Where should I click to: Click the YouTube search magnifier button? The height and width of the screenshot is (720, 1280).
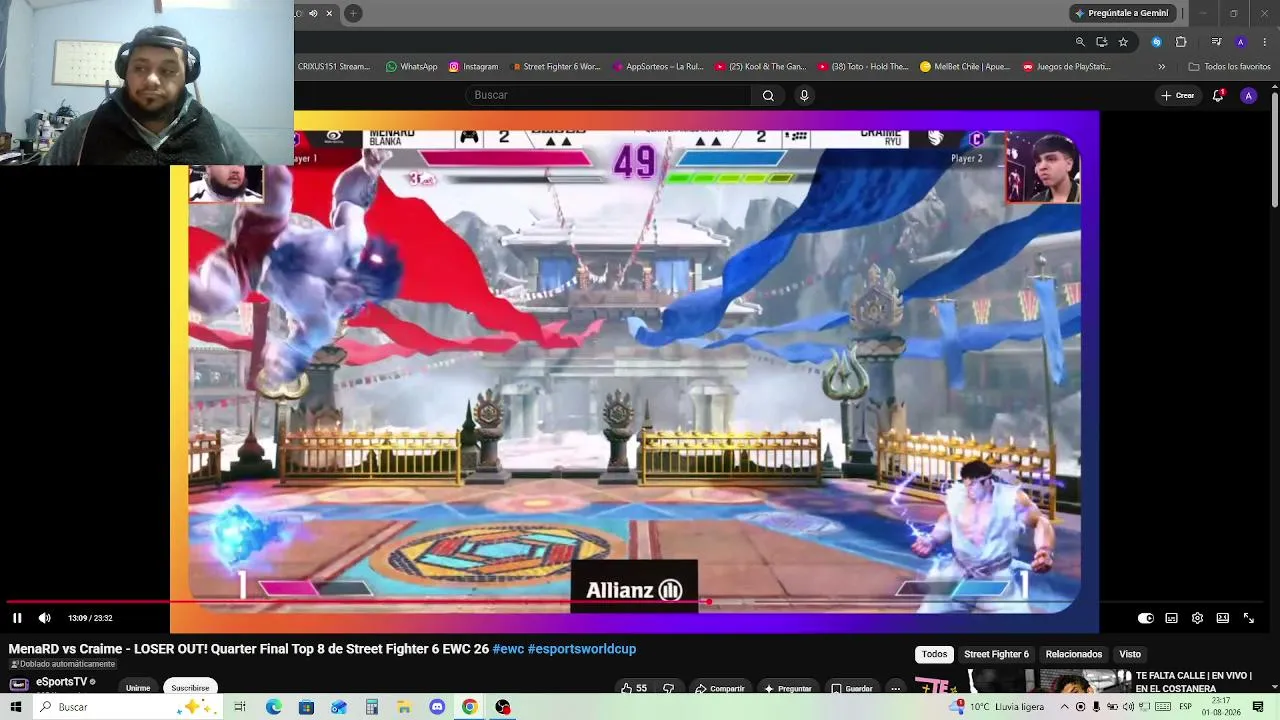(x=768, y=95)
